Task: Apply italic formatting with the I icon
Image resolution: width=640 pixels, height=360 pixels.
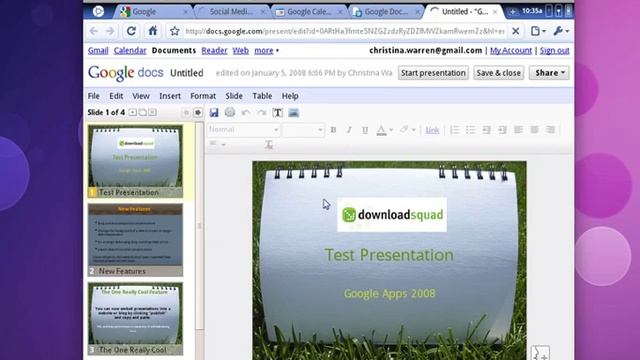Action: 349,130
